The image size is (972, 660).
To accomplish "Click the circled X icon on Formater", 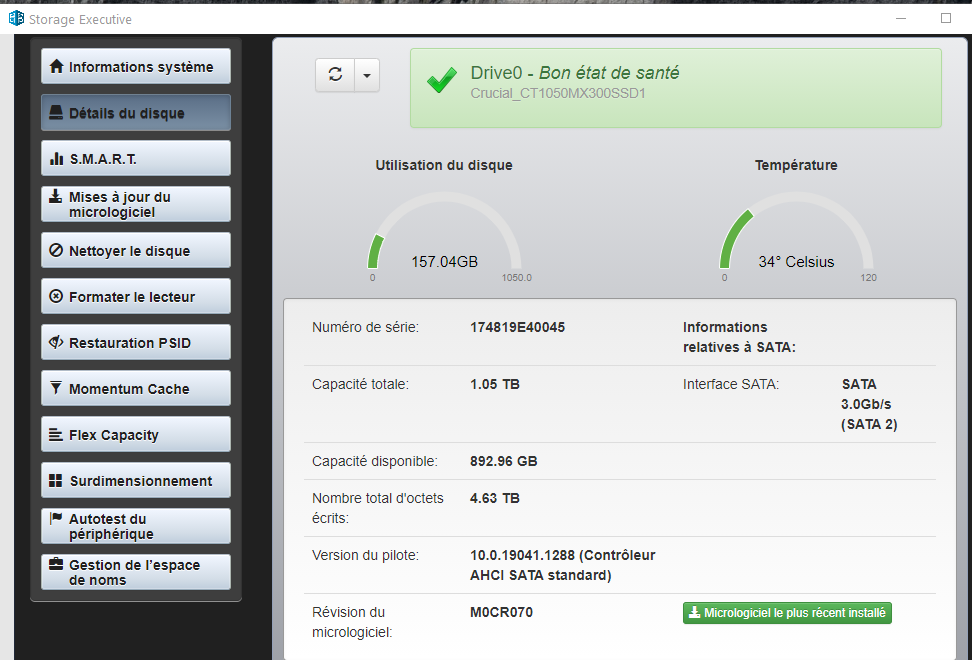I will [56, 296].
